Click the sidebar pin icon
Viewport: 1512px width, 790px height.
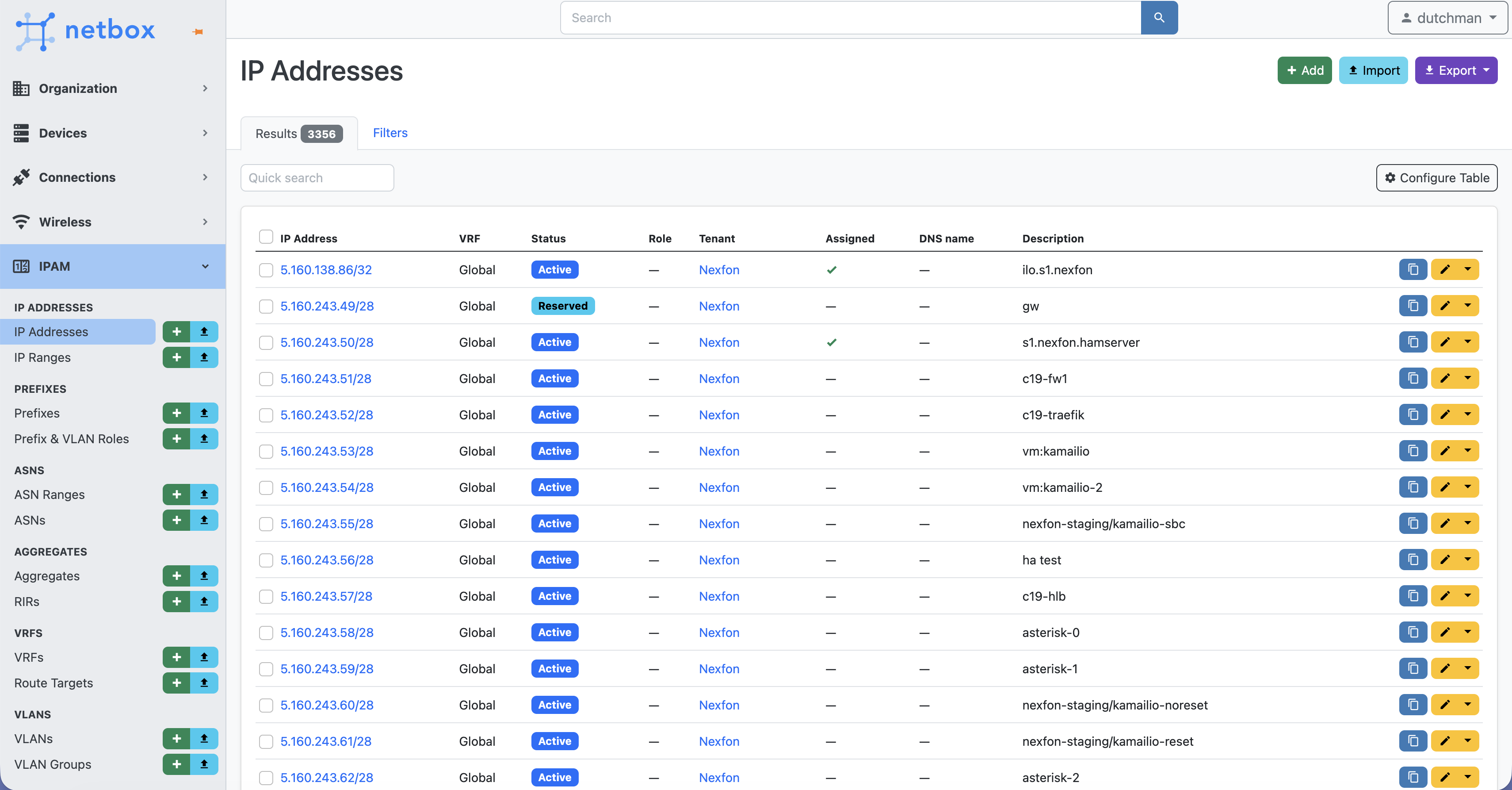(198, 32)
